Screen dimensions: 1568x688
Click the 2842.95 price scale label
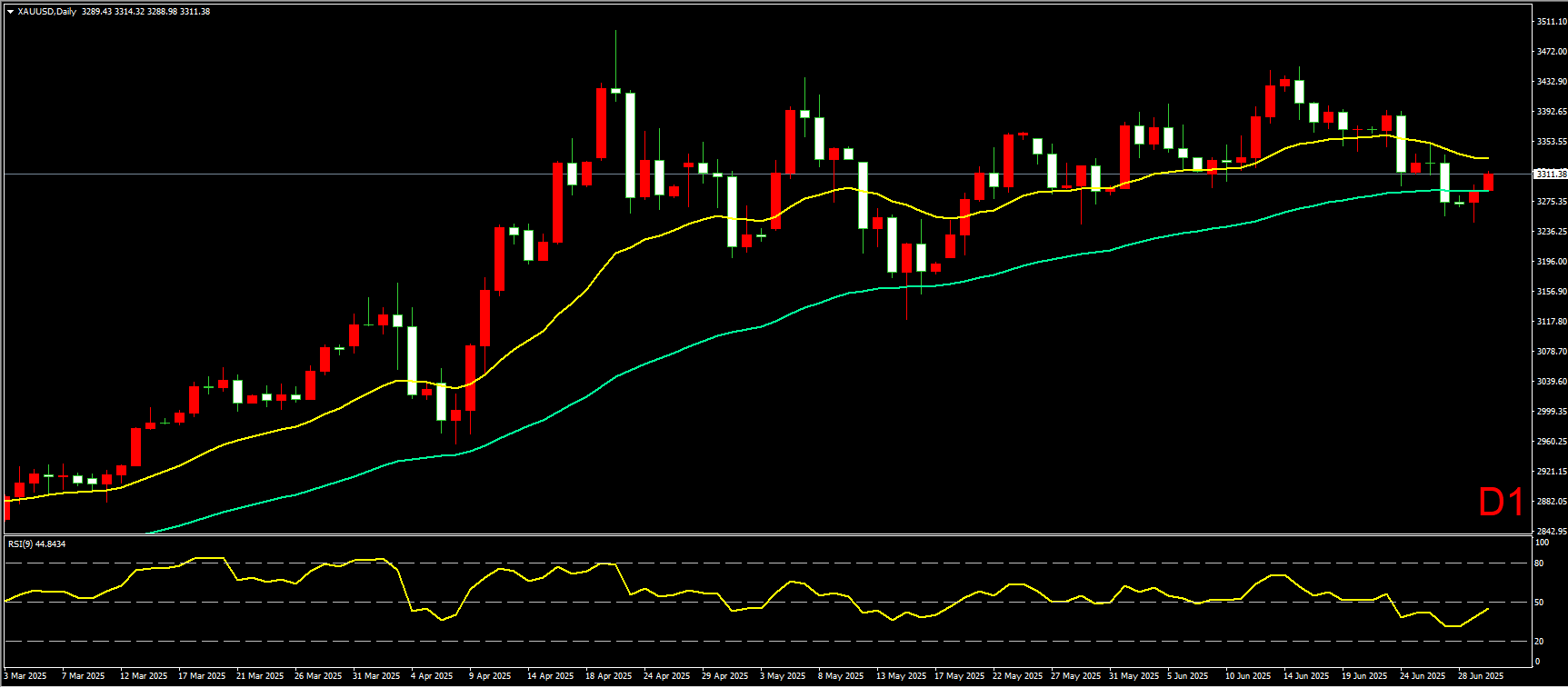pyautogui.click(x=1552, y=531)
